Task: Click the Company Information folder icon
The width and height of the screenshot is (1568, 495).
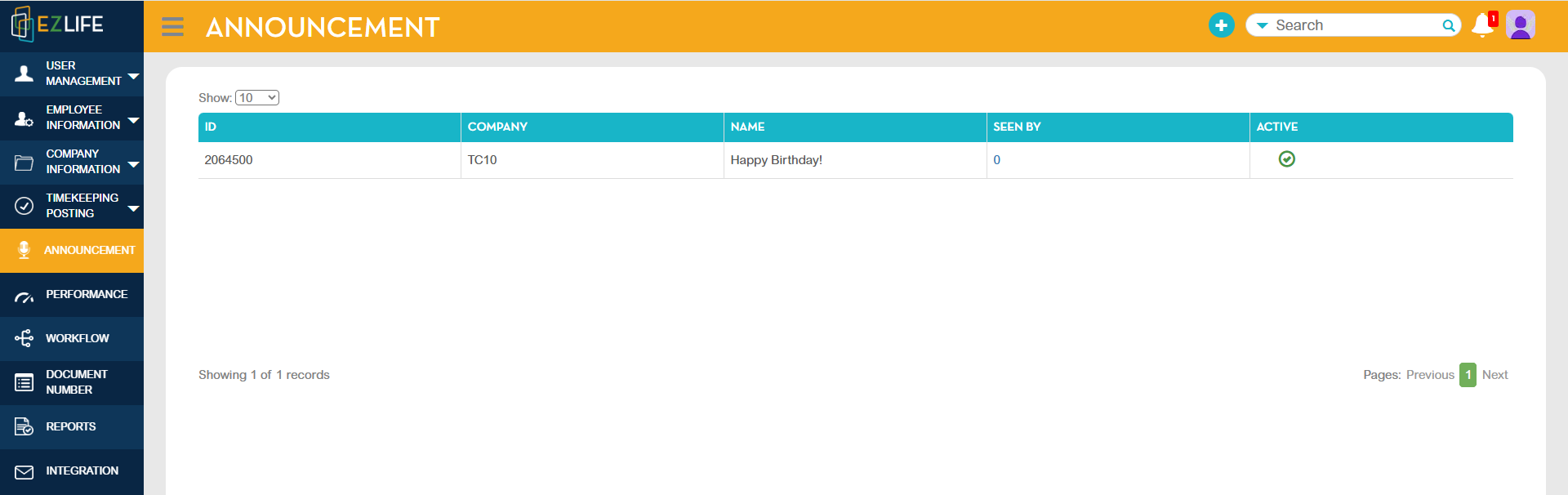Action: coord(24,163)
